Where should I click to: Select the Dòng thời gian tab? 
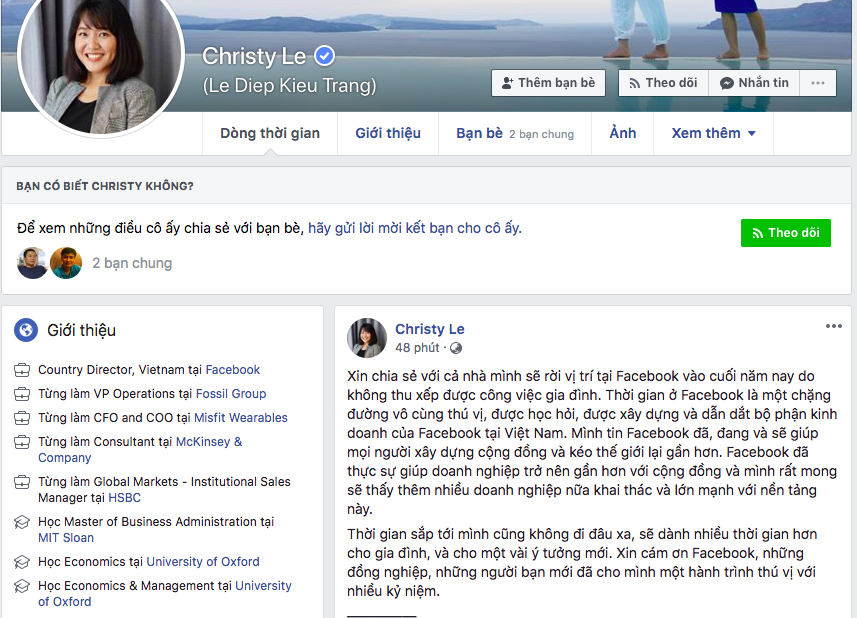270,133
